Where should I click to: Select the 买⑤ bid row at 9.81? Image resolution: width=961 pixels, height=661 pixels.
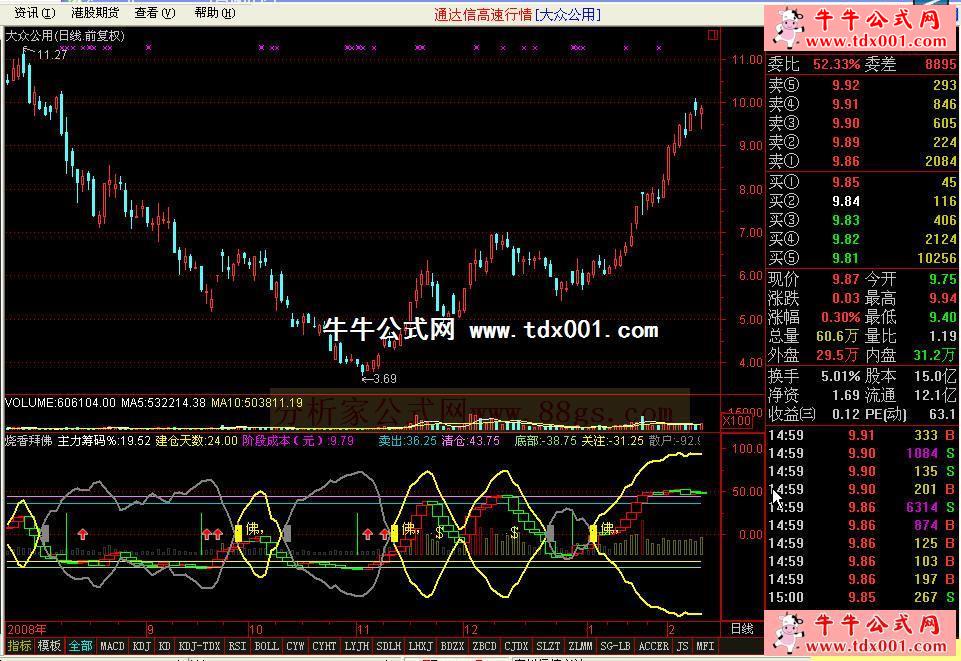(x=862, y=258)
